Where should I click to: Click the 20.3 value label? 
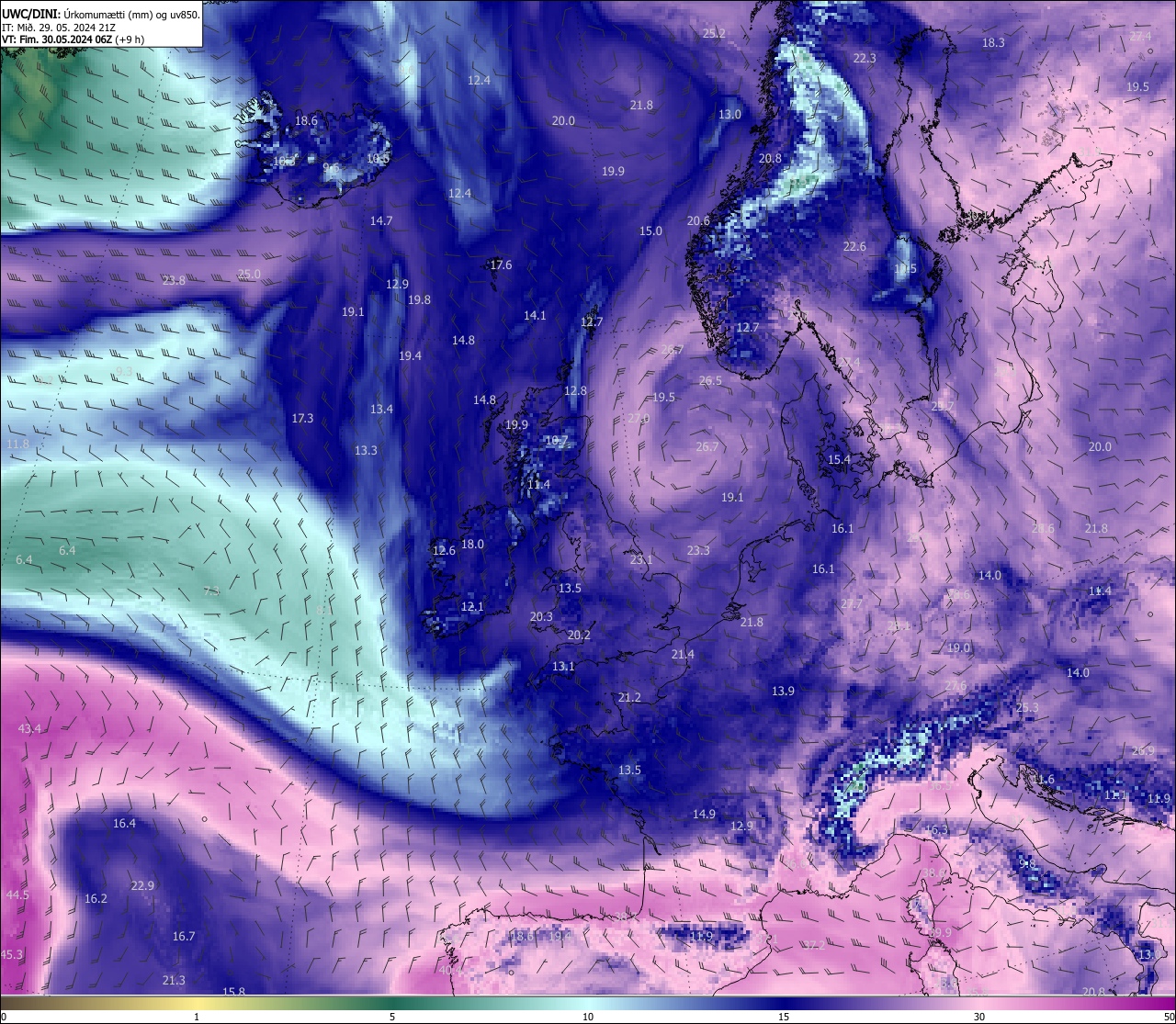click(x=541, y=616)
